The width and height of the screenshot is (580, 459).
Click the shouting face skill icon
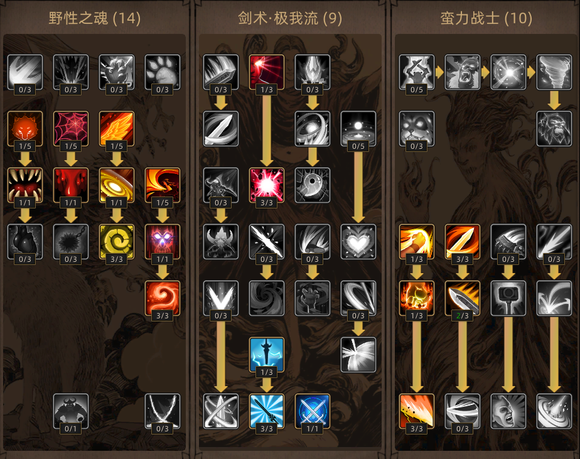point(508,411)
